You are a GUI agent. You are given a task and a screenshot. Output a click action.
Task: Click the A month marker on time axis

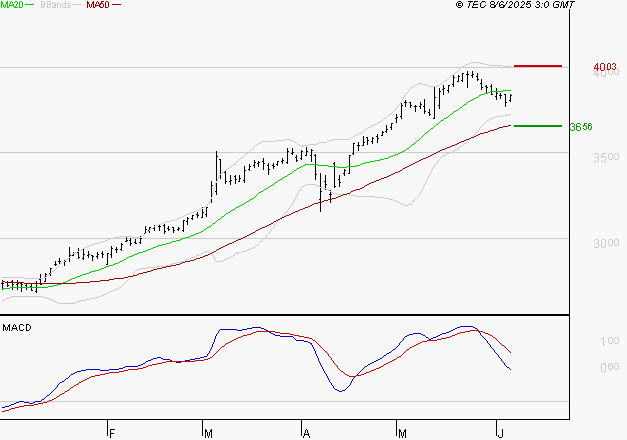coord(305,433)
